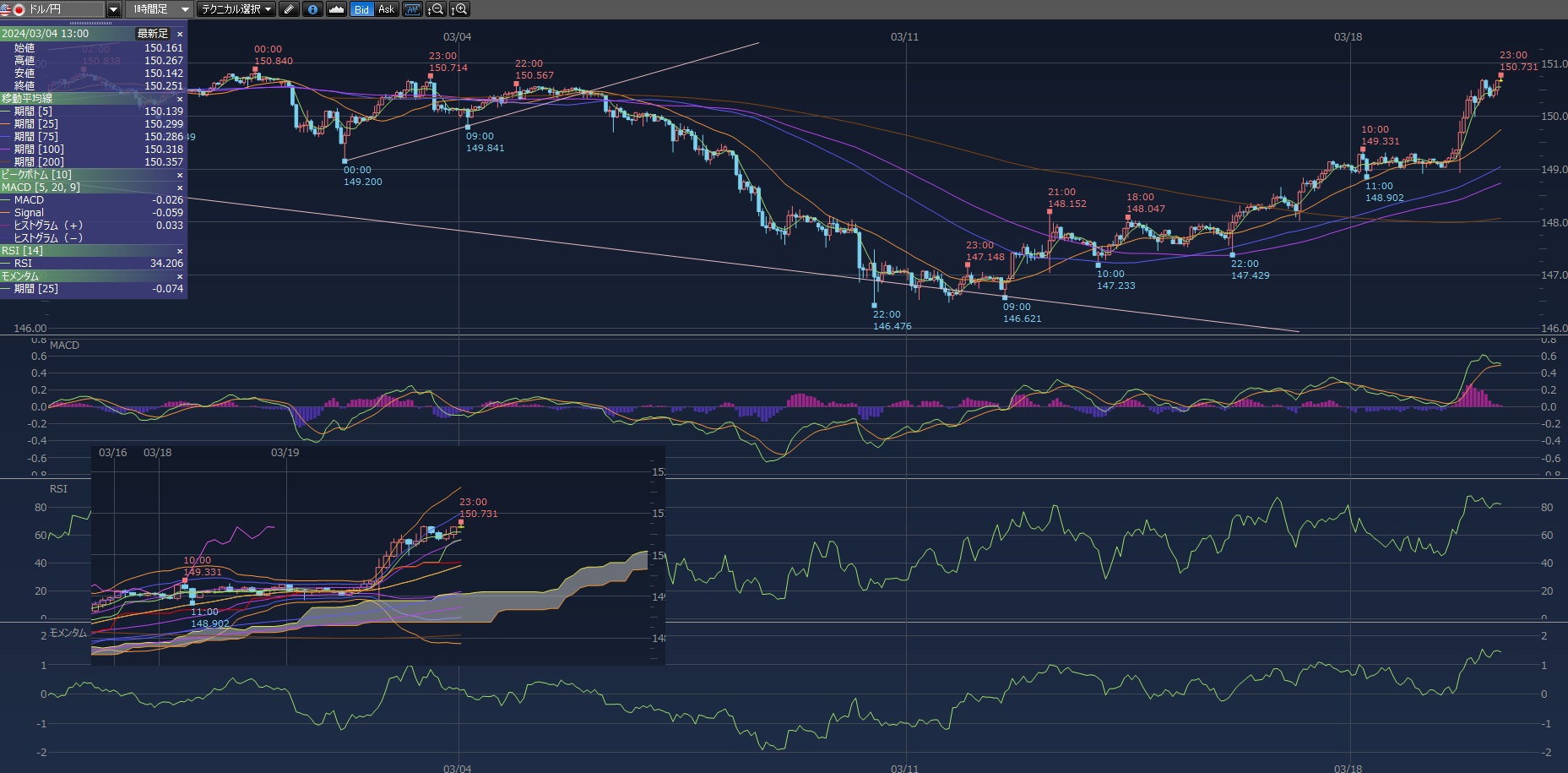Click the ドル/円 currency pair label
This screenshot has height=773, width=1568.
[x=55, y=9]
